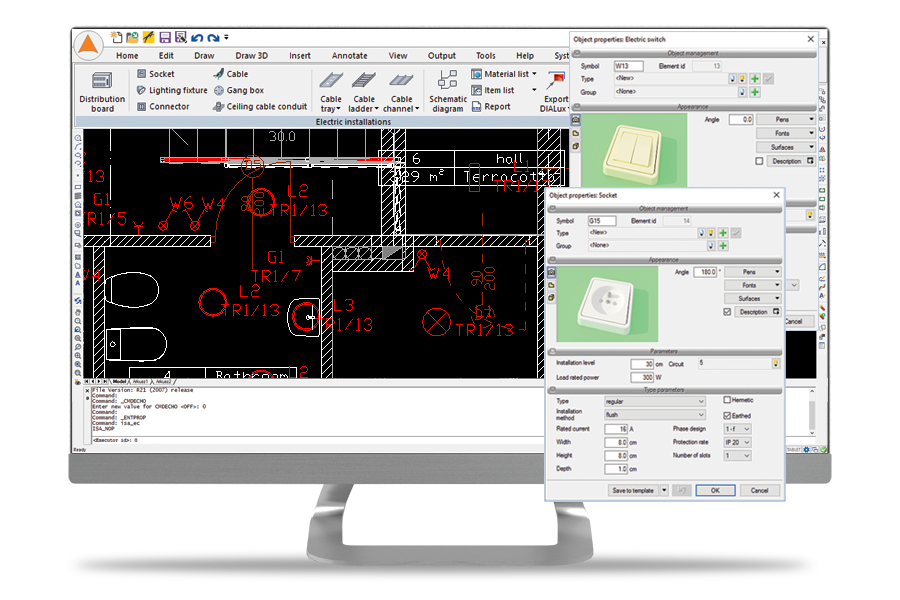Select the Cable ladder tool
900x600 pixels.
click(364, 91)
